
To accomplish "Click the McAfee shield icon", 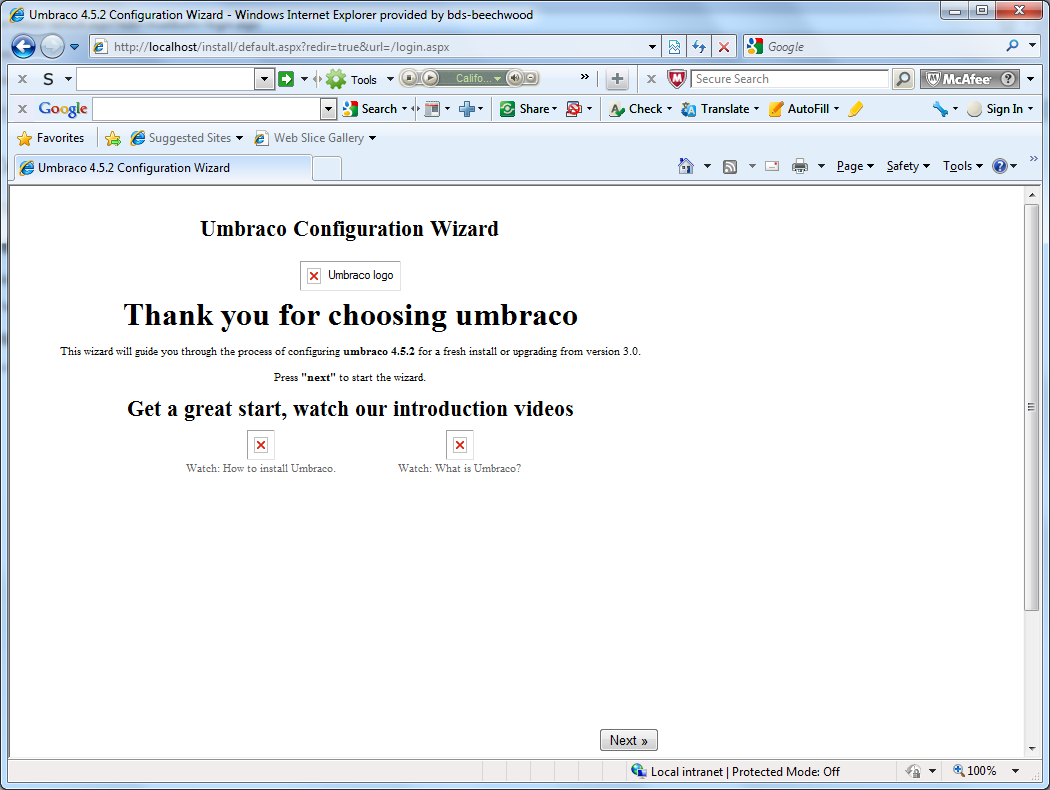I will pos(677,79).
